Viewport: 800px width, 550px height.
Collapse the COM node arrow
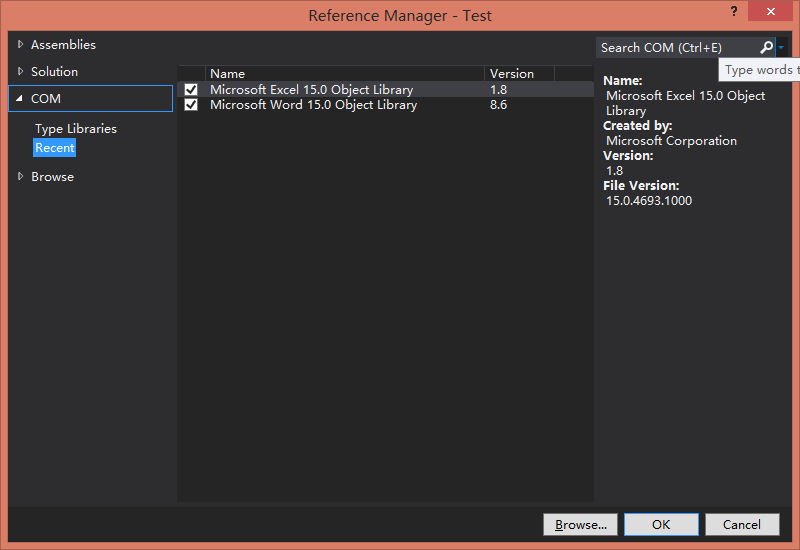[x=19, y=98]
